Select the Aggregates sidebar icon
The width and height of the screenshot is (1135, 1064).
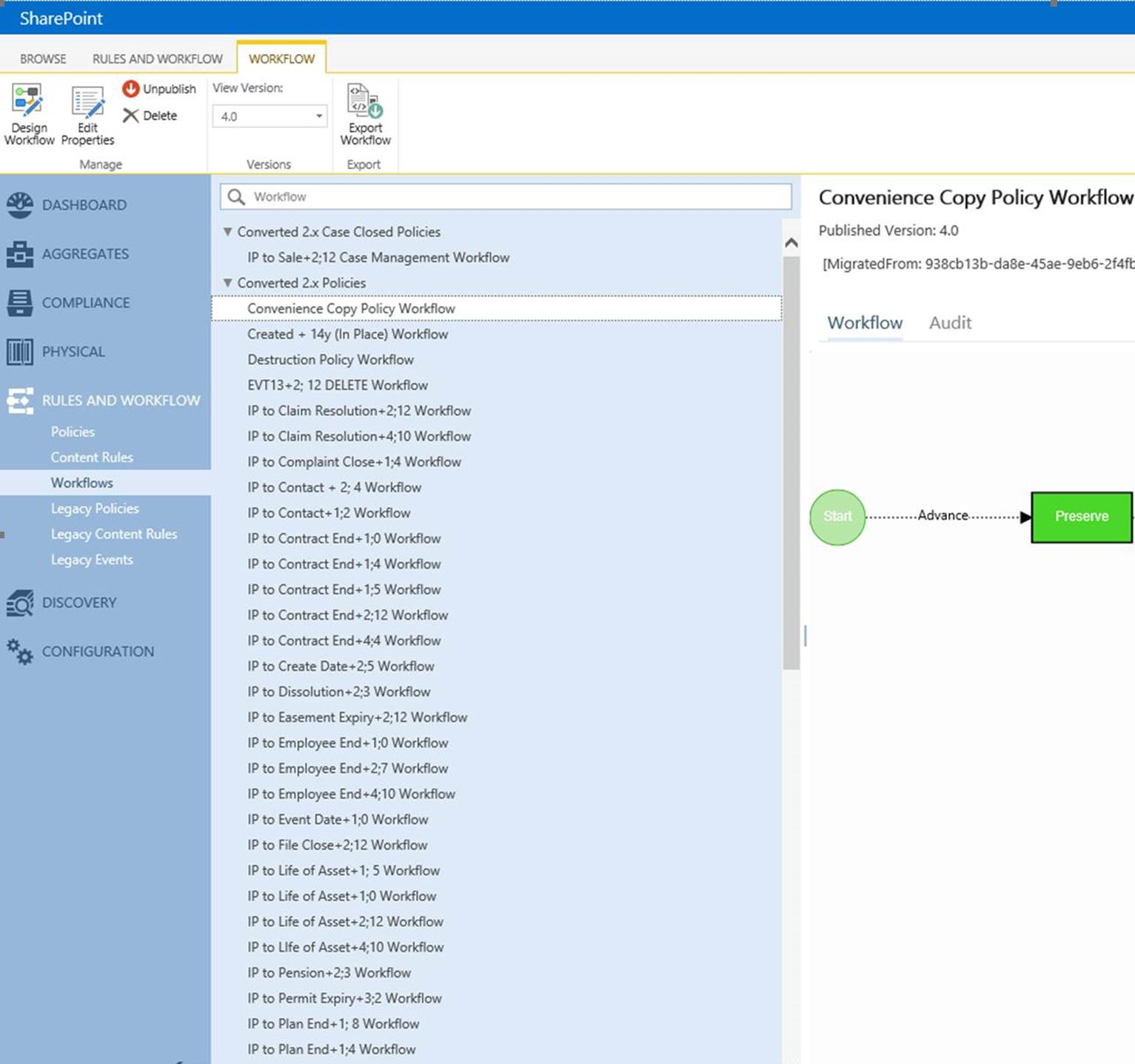[x=20, y=254]
